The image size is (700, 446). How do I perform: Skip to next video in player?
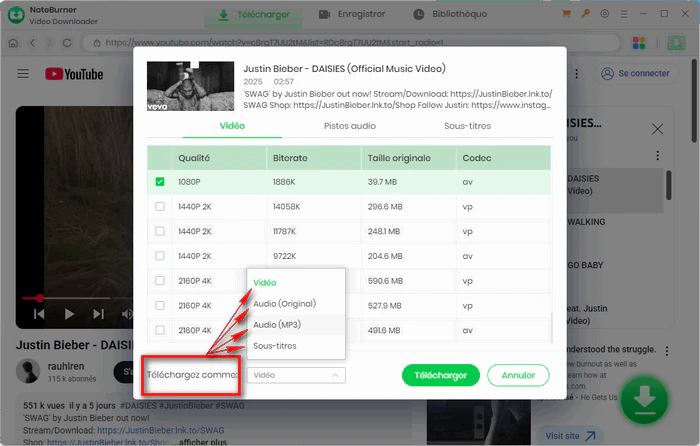click(99, 314)
